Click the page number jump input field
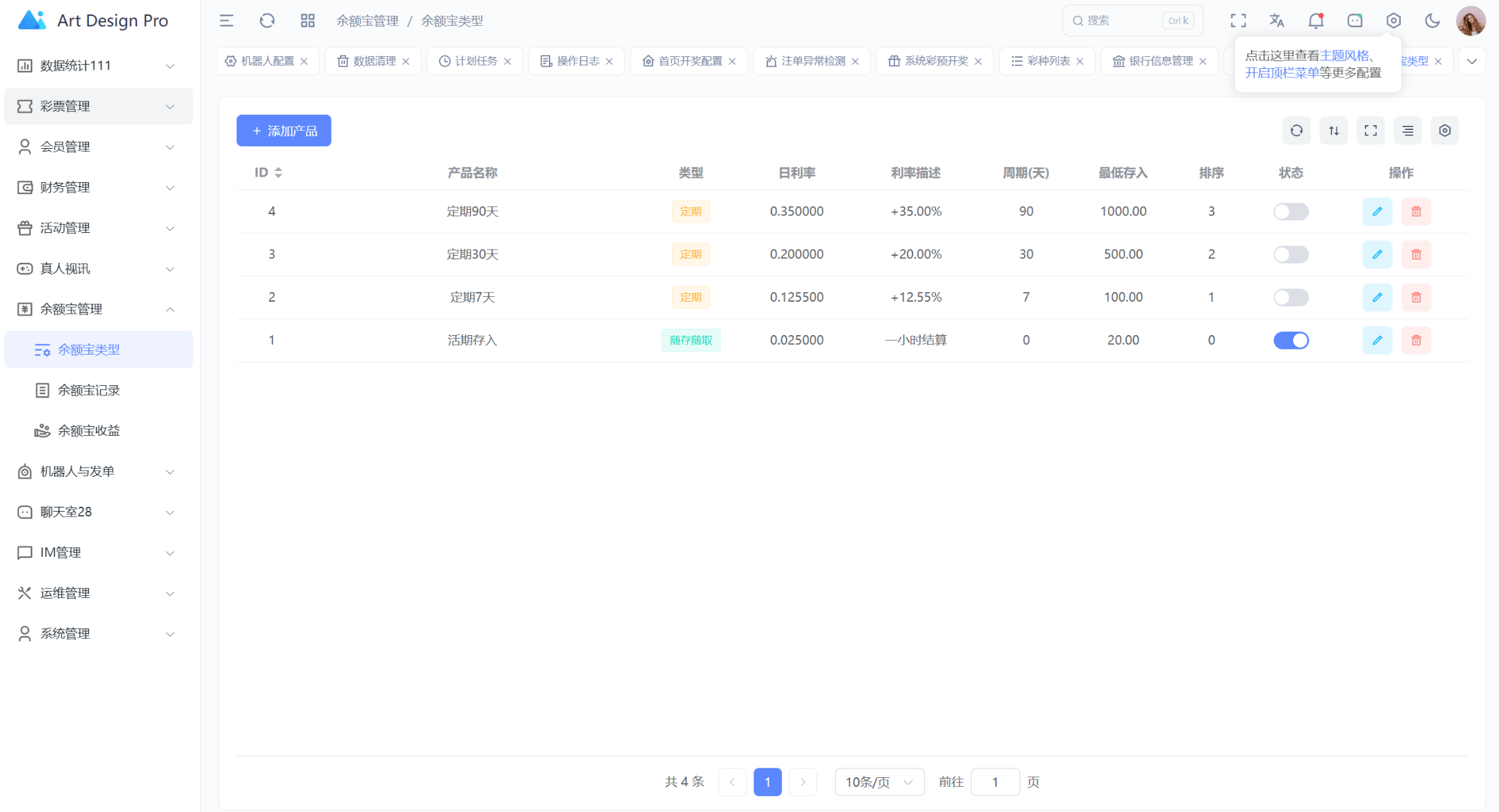 [995, 782]
